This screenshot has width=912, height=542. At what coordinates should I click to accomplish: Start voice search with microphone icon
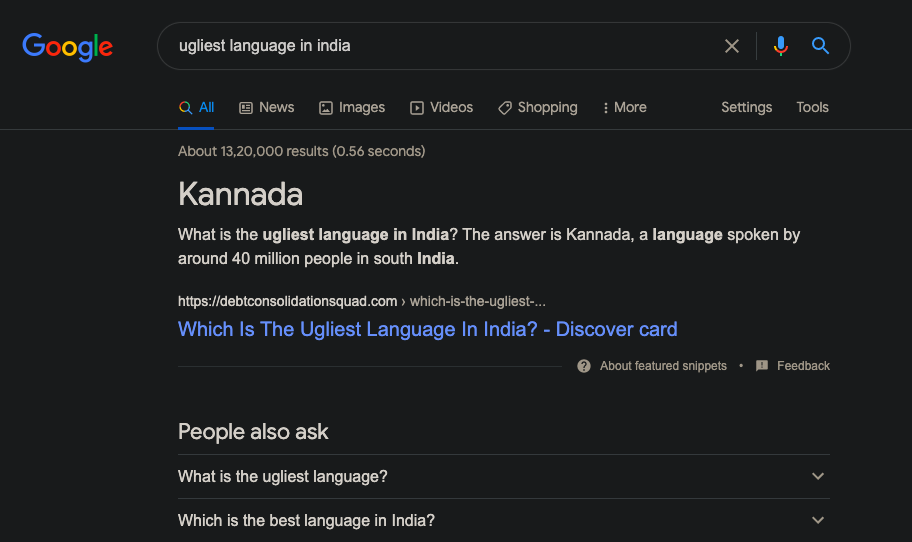click(x=781, y=46)
